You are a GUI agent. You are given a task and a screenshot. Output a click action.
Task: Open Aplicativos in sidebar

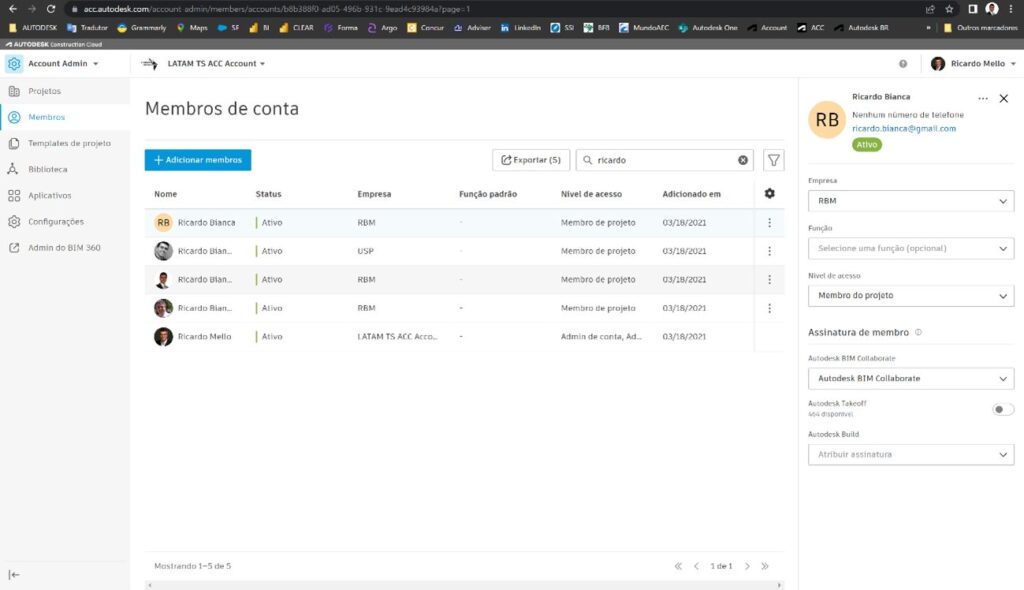click(50, 195)
